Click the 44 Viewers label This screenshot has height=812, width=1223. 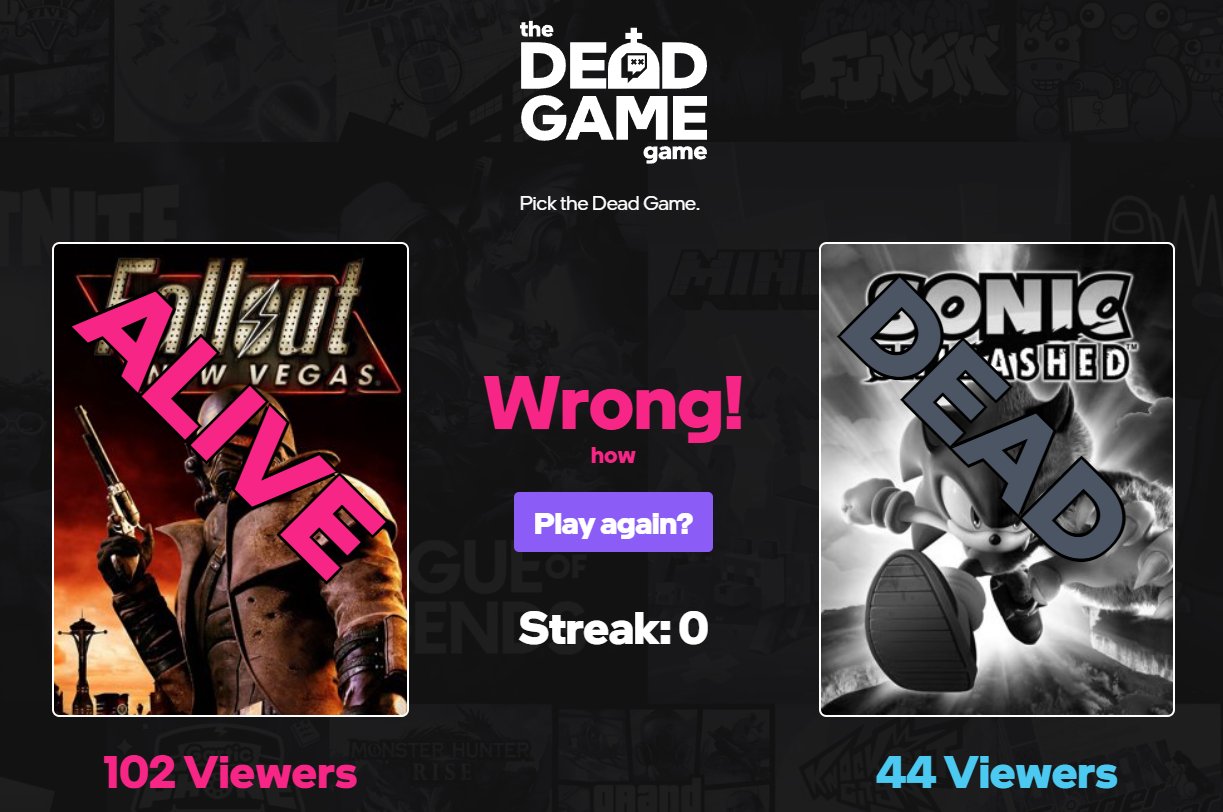[997, 772]
